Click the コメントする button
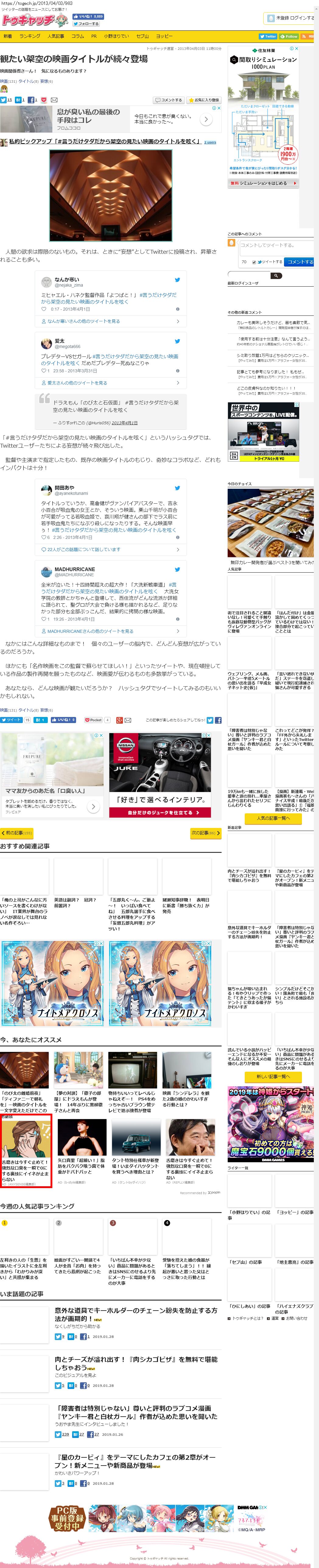This screenshot has height=1568, width=319. (168, 100)
